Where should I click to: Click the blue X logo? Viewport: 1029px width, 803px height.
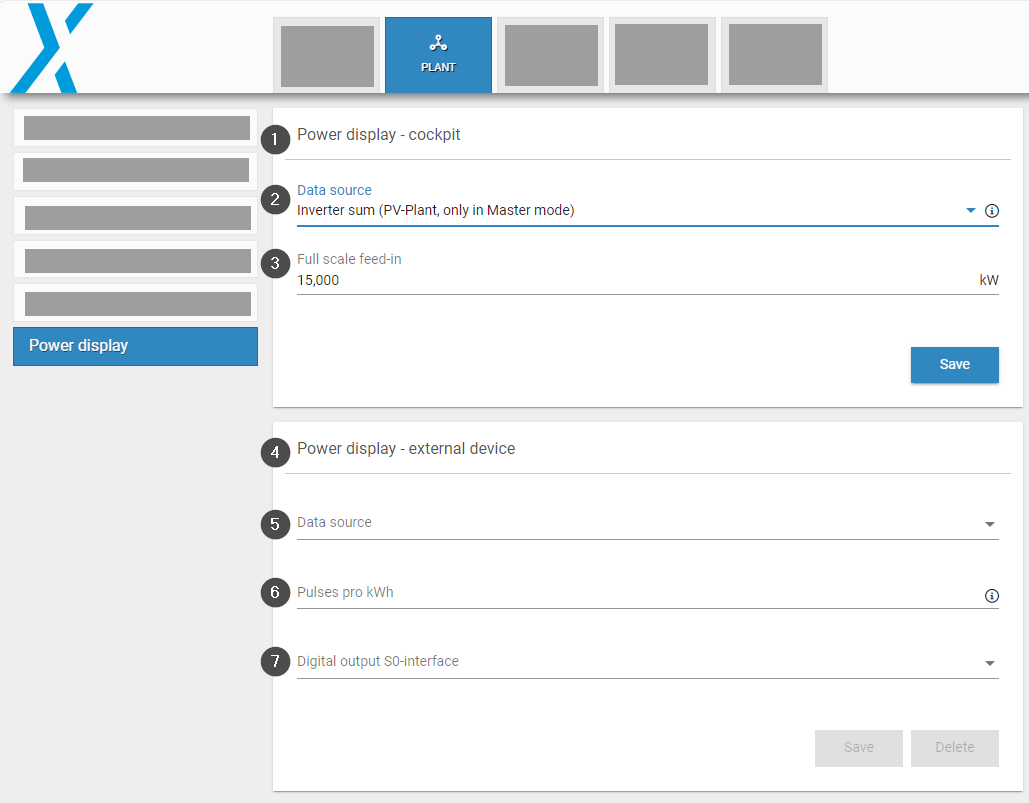[x=52, y=47]
